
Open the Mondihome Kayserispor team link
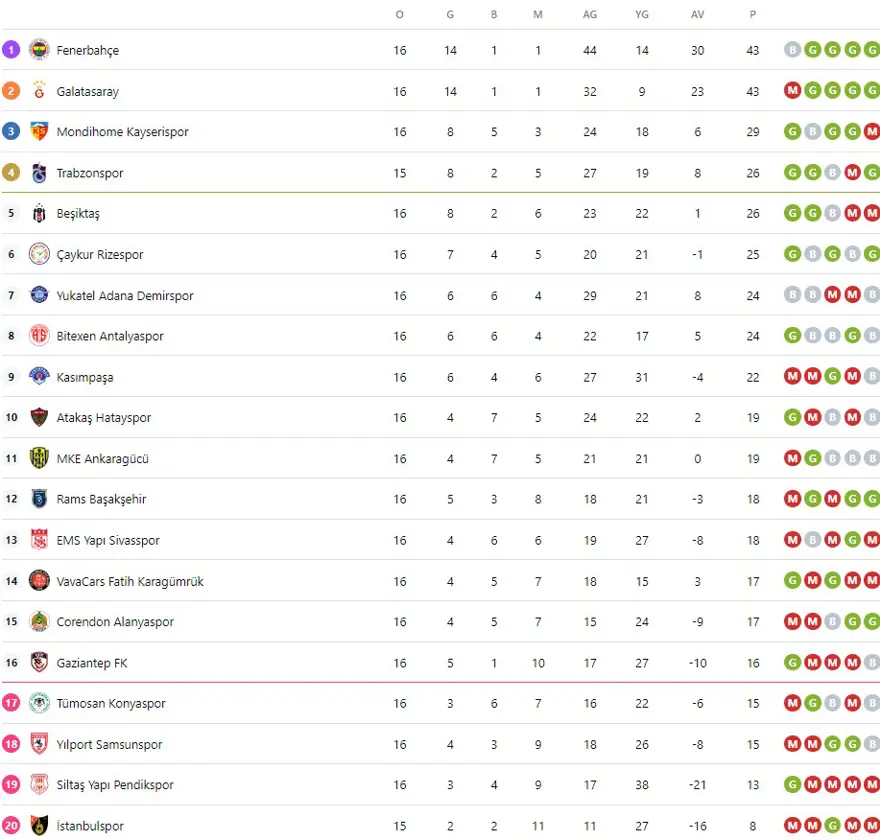point(122,132)
